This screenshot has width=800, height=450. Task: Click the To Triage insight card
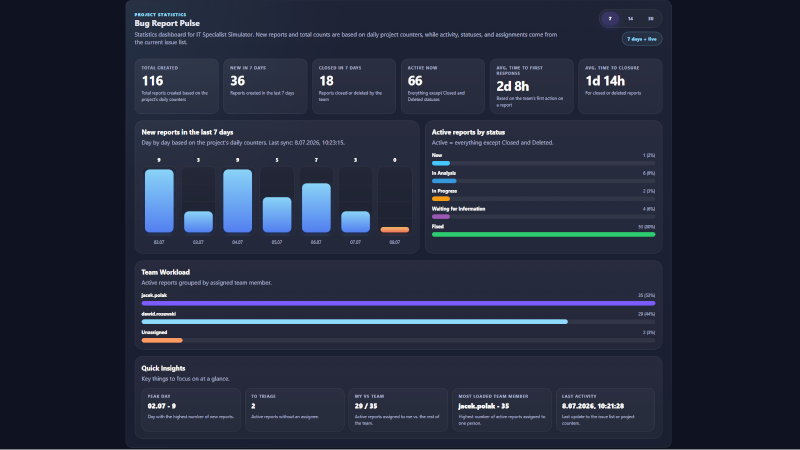click(294, 410)
